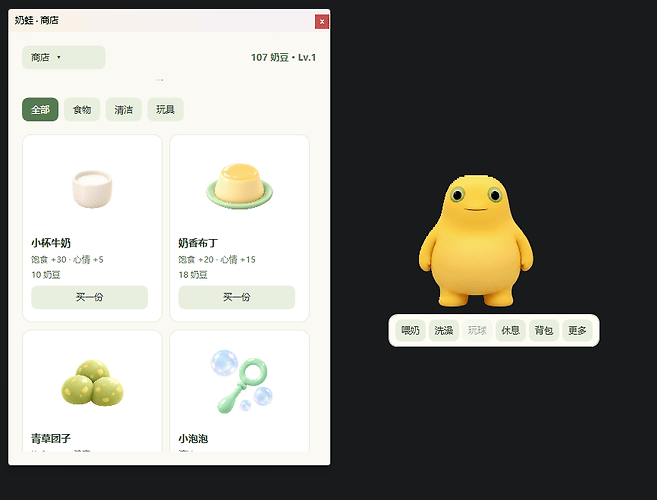Open the 更多 more menu
Image resolution: width=657 pixels, height=500 pixels.
point(577,331)
